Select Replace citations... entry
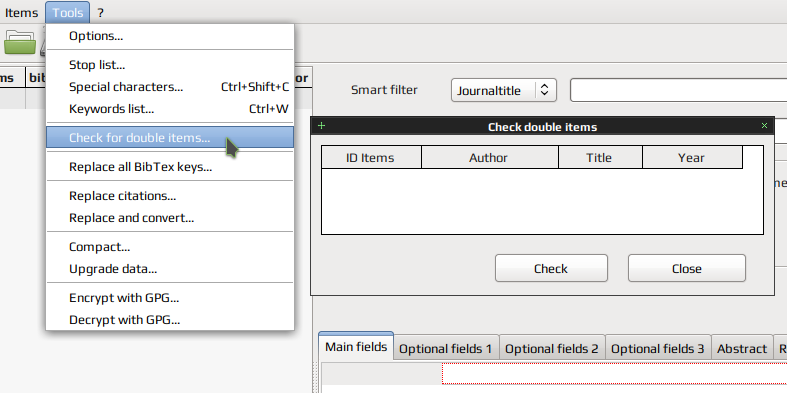 [x=170, y=196]
